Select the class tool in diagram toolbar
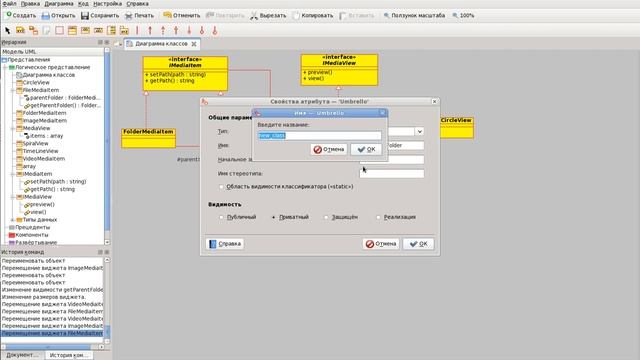The image size is (640, 360). (73, 30)
